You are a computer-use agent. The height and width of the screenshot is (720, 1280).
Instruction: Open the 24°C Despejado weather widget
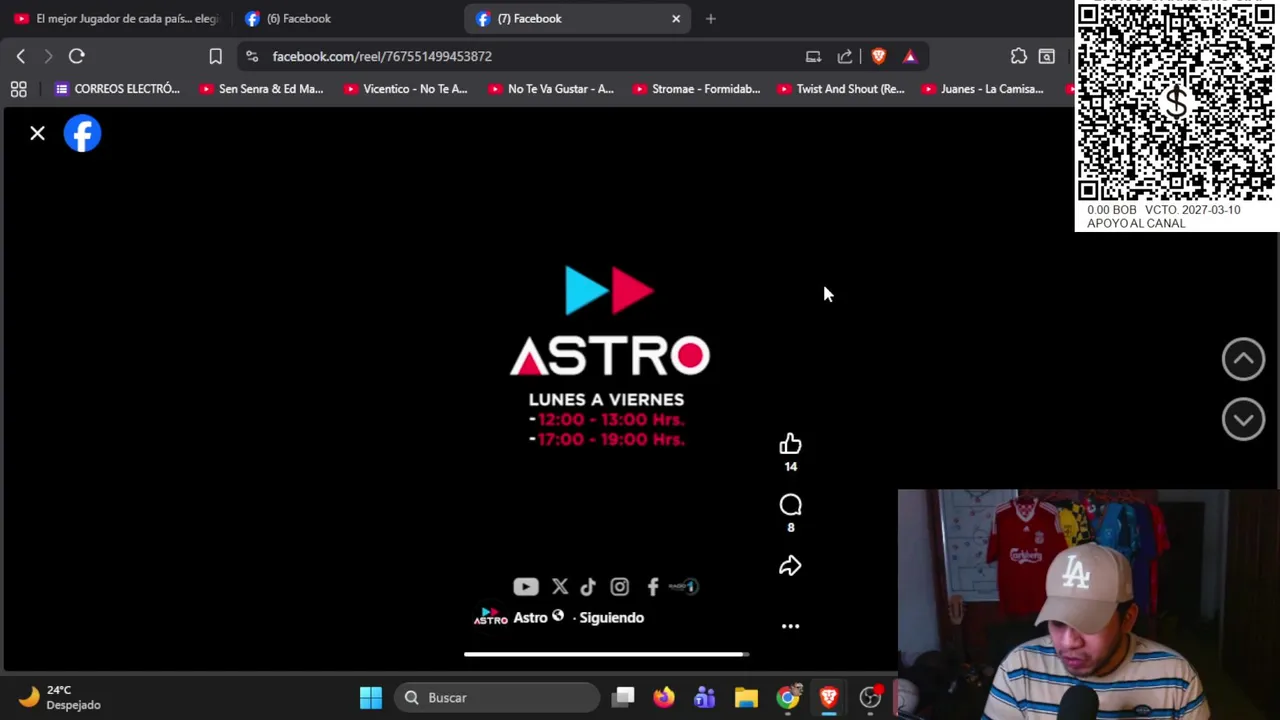point(62,697)
